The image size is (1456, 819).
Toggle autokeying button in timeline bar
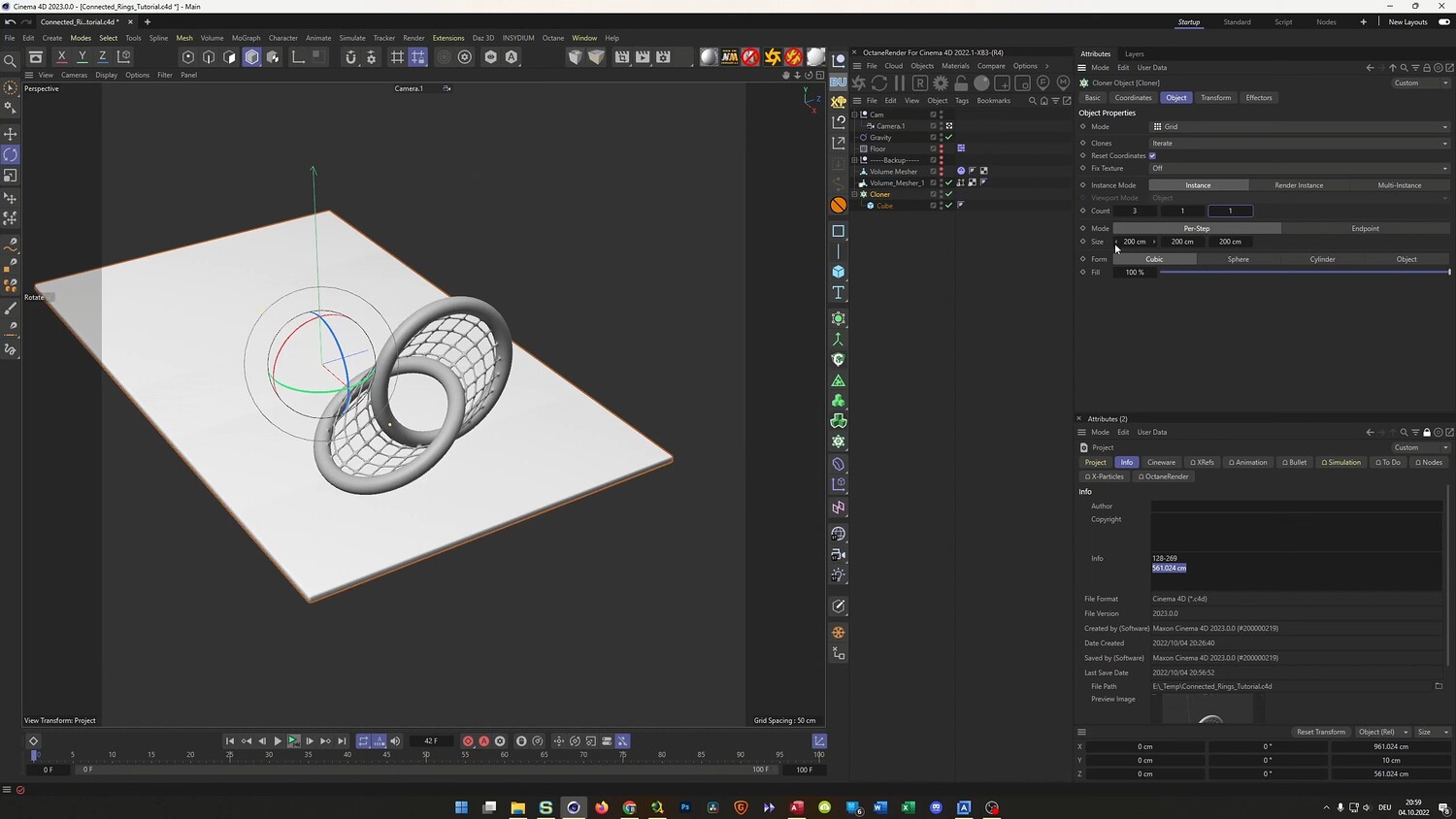[484, 741]
